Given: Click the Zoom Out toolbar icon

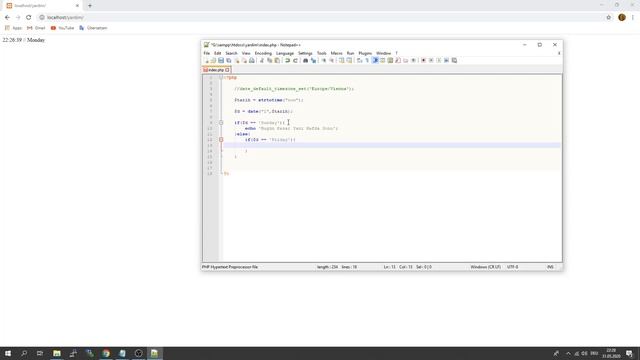Looking at the screenshot, I should click(332, 60).
